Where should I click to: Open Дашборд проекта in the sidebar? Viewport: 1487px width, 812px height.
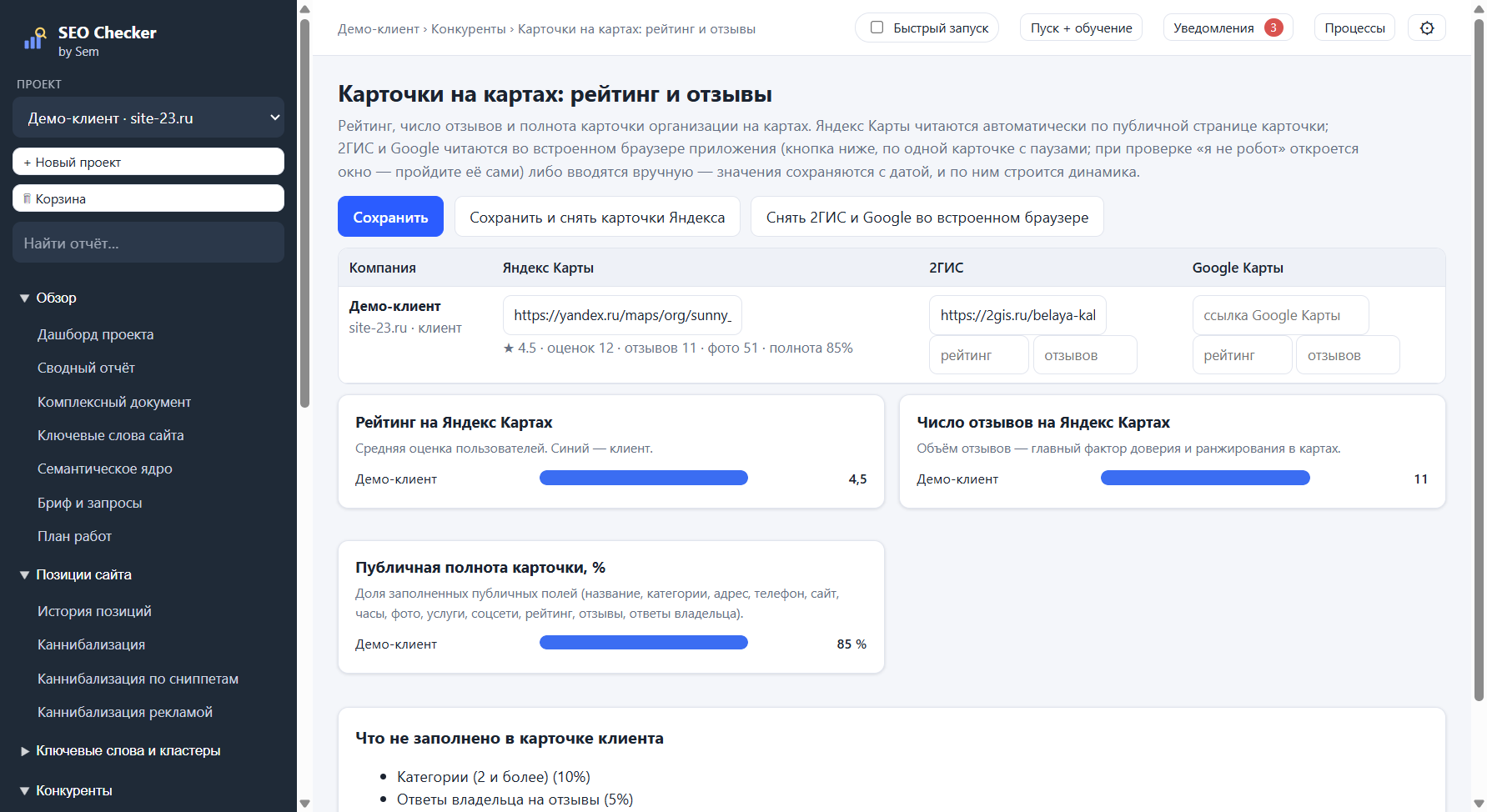point(95,334)
